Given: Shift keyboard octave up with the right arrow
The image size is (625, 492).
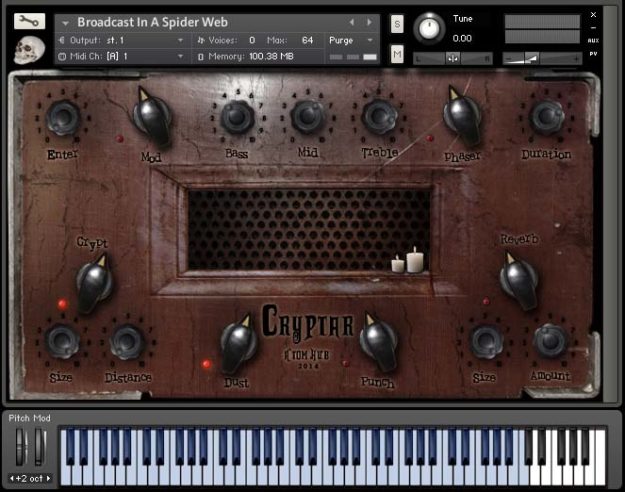Looking at the screenshot, I should click(x=49, y=478).
